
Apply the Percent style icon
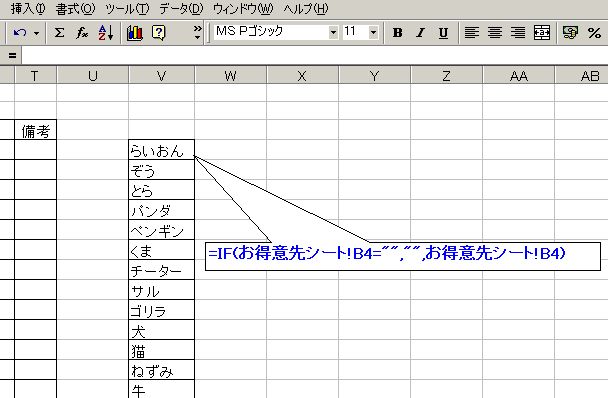[x=594, y=33]
